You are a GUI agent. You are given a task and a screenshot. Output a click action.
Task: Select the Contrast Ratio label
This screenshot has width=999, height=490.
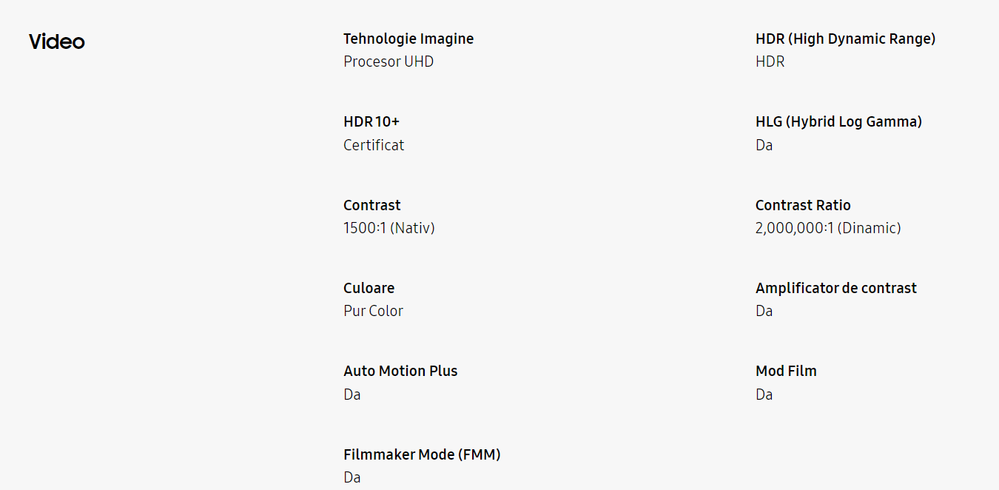(803, 205)
